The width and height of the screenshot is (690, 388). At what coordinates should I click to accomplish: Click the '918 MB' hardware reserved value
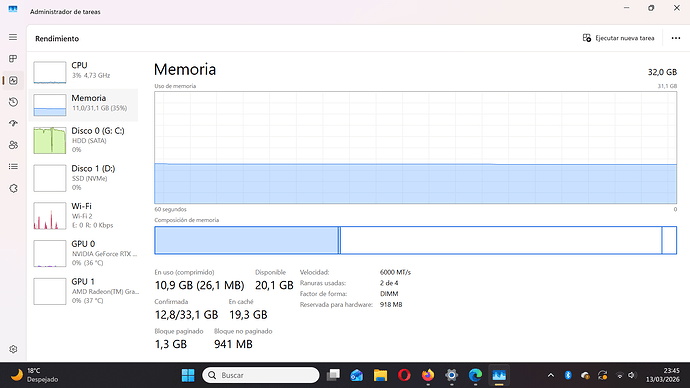click(391, 304)
